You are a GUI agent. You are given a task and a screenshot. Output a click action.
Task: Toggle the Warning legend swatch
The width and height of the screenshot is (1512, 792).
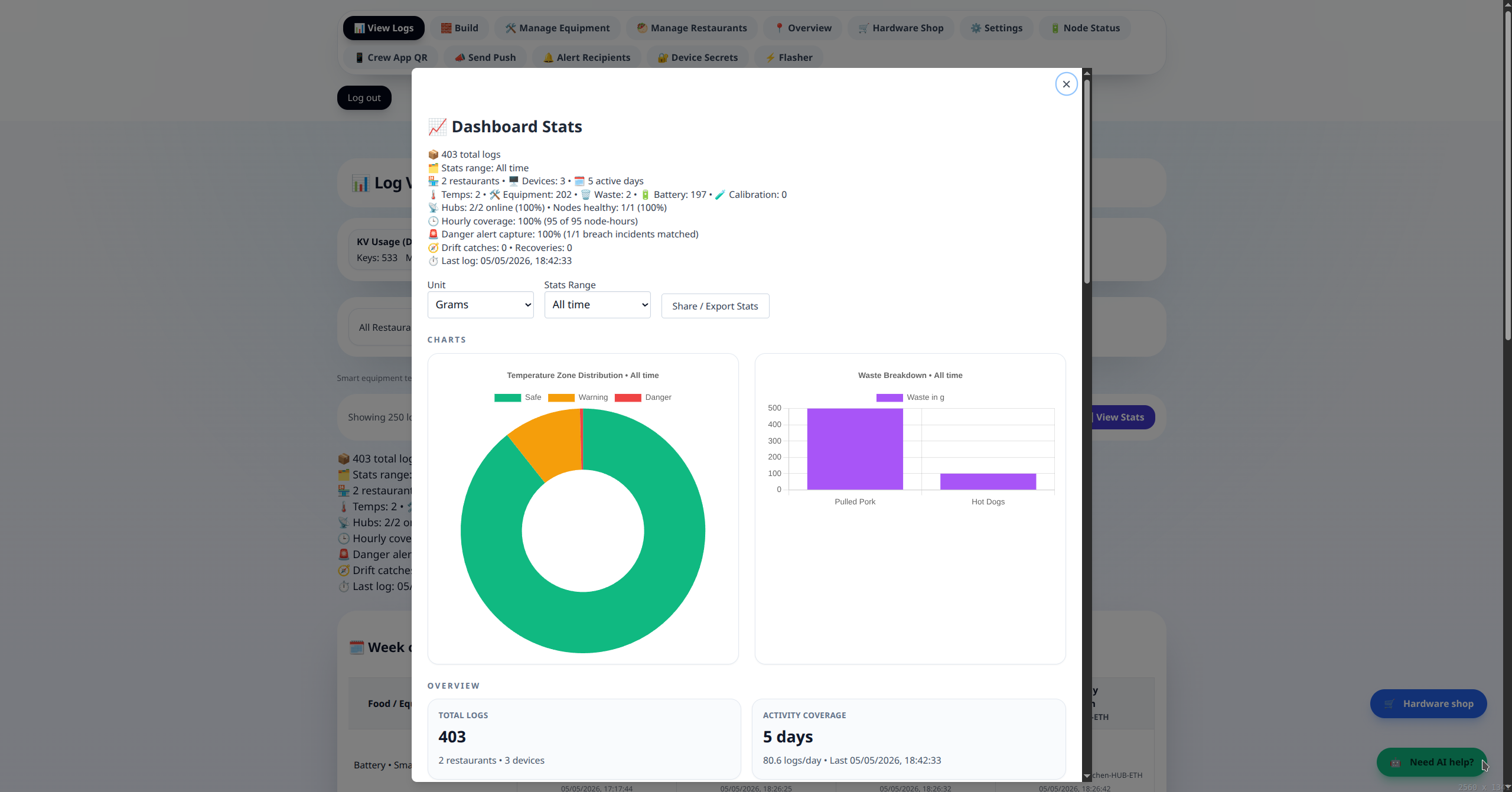(561, 397)
